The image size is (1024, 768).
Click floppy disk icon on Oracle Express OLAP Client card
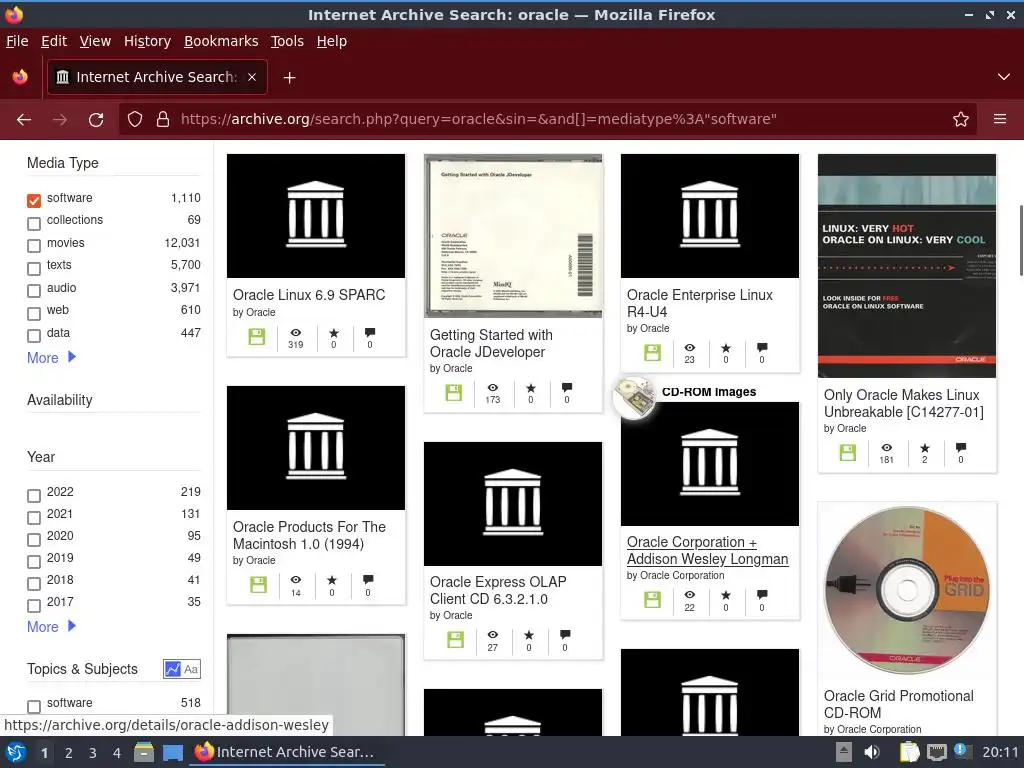[455, 639]
